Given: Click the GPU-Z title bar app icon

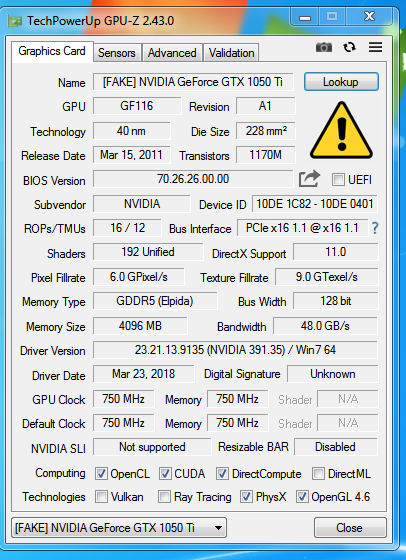Looking at the screenshot, I should point(14,21).
